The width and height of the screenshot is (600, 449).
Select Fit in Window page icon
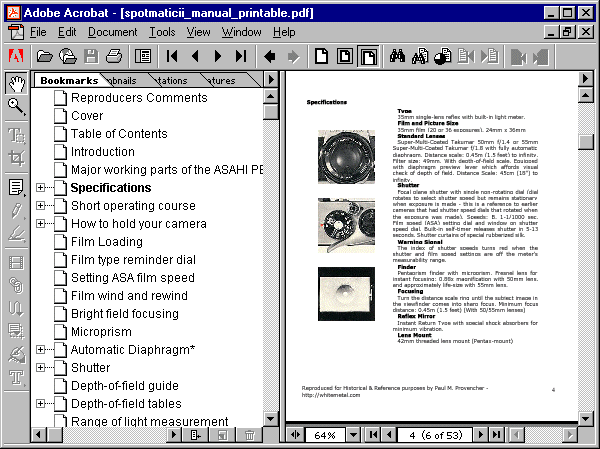(x=345, y=57)
